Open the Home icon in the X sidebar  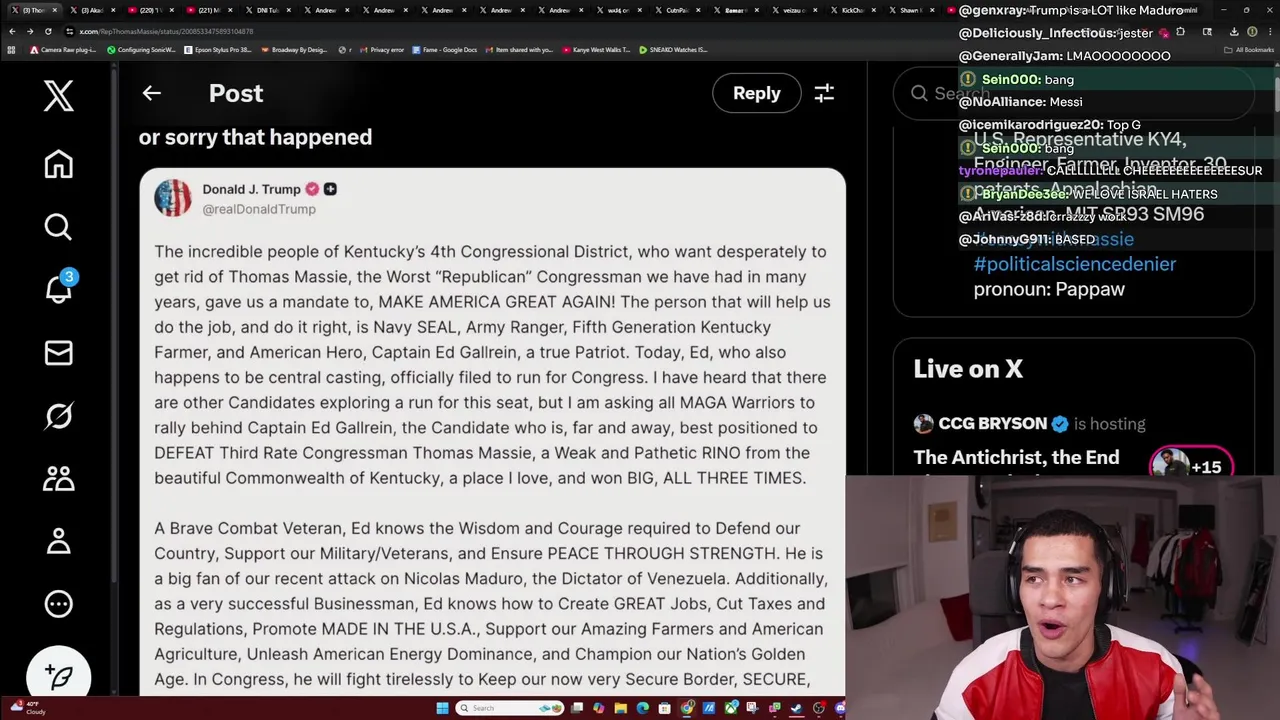click(x=58, y=164)
